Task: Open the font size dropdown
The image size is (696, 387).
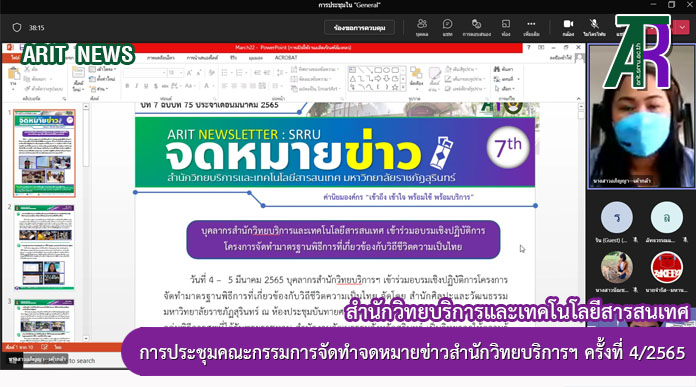Action: coord(175,72)
